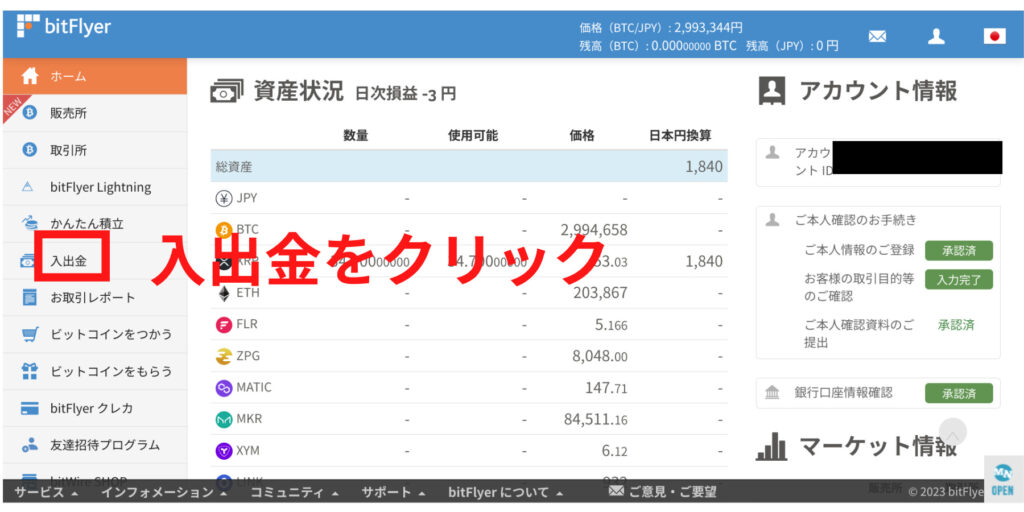Click the 入力完了 button
This screenshot has width=1024, height=512.
click(959, 280)
